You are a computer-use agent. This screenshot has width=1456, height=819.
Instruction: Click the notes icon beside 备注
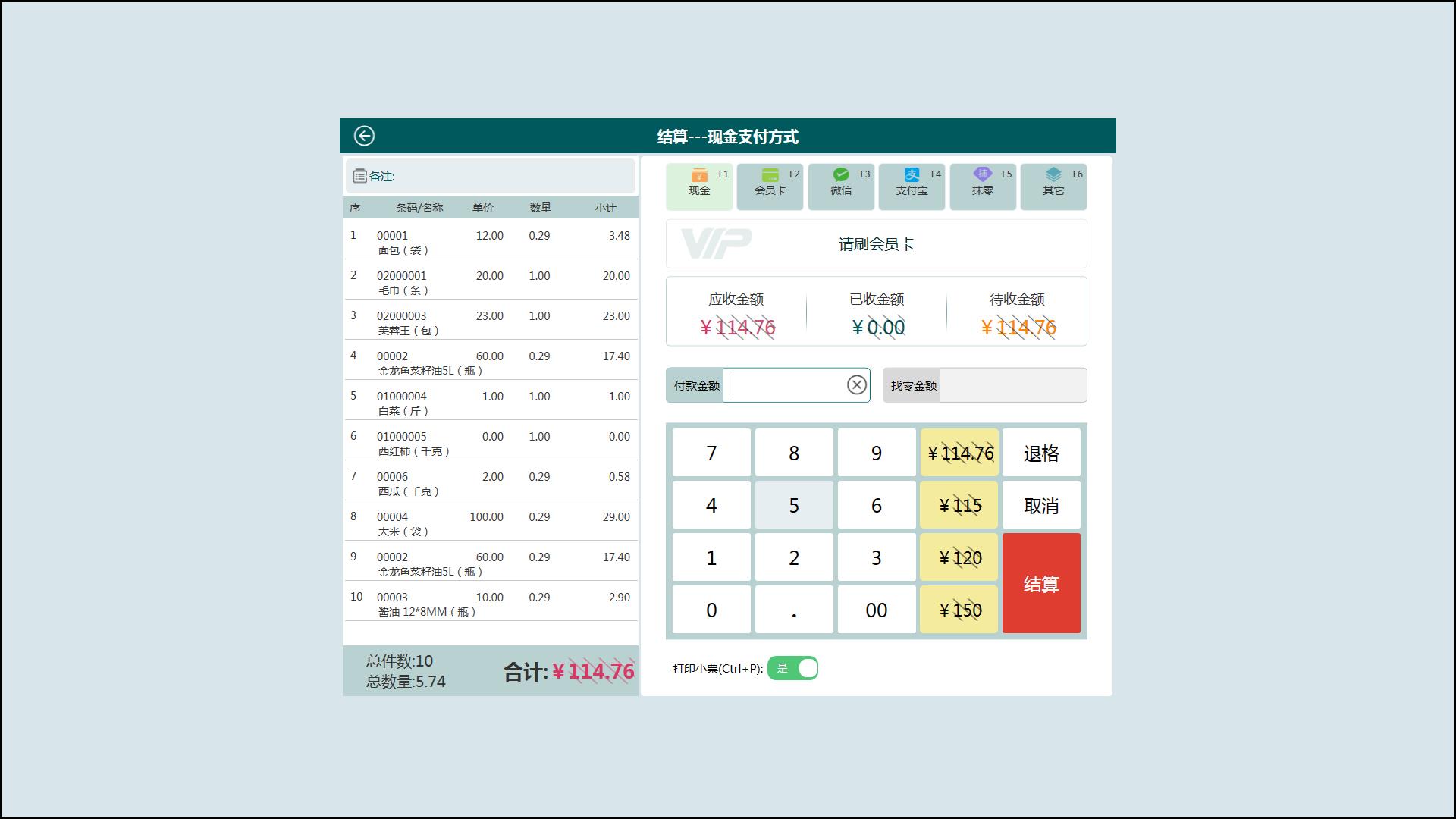[360, 177]
